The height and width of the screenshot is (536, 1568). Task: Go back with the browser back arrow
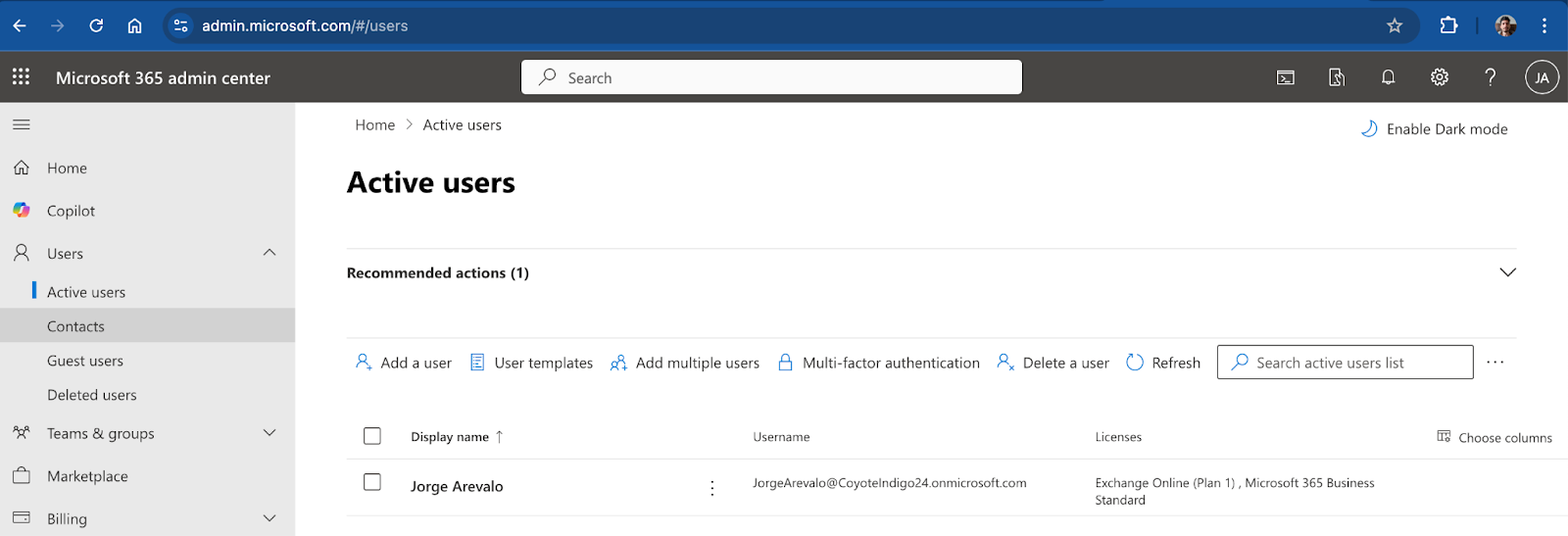point(20,25)
